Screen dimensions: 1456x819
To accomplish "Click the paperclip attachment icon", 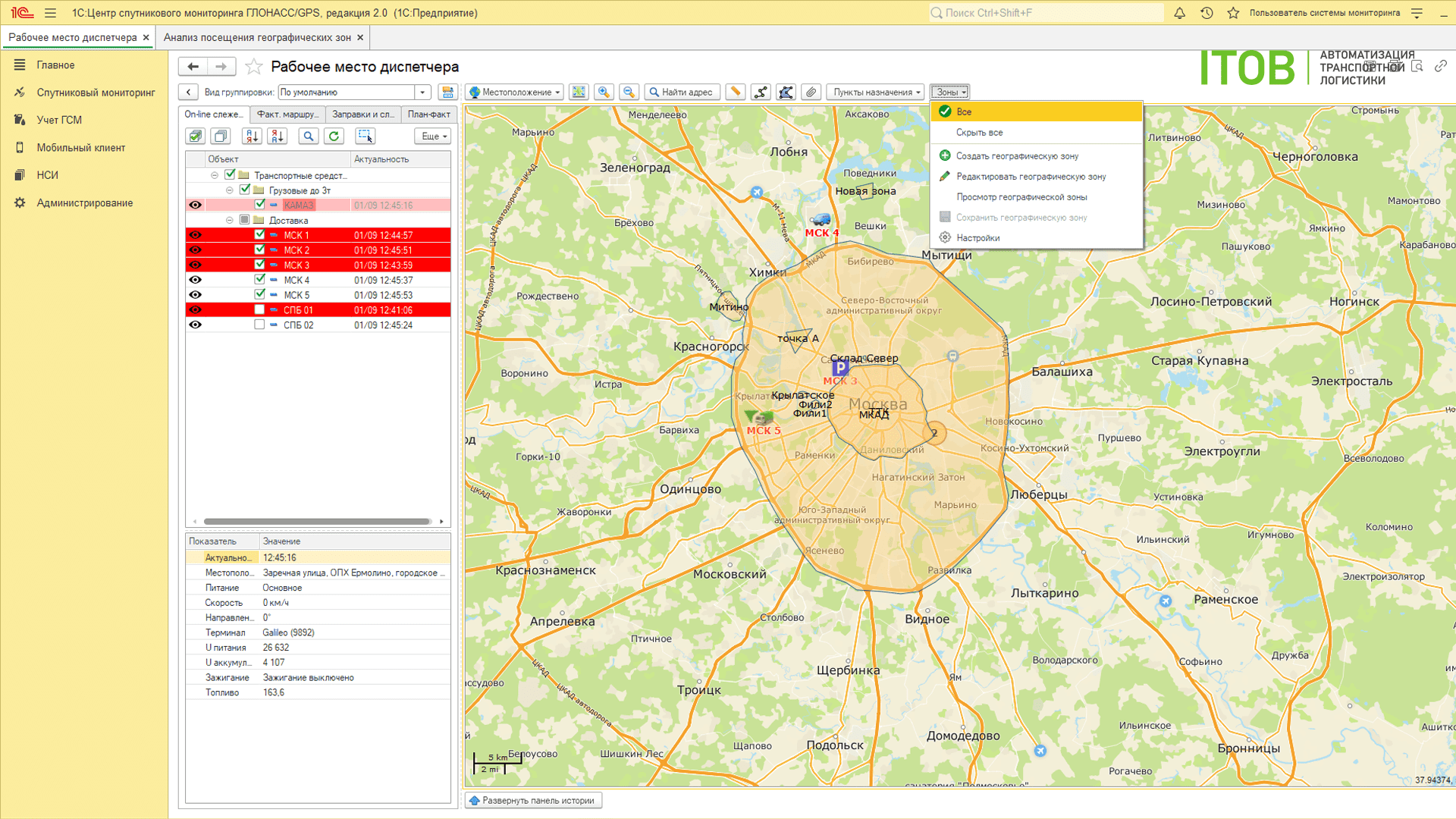I will [811, 92].
